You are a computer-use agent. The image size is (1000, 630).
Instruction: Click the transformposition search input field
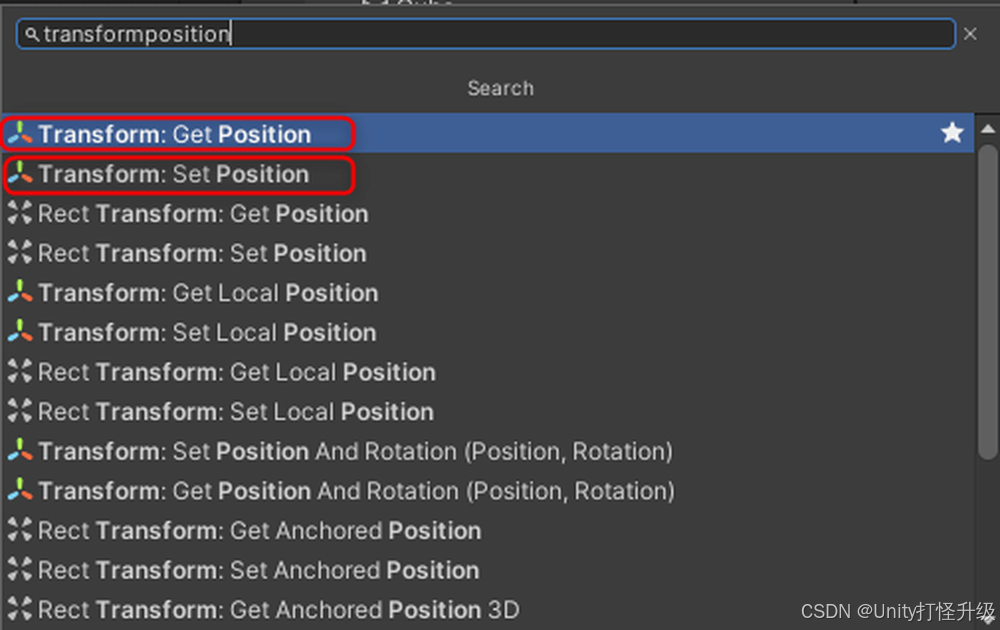click(x=486, y=34)
